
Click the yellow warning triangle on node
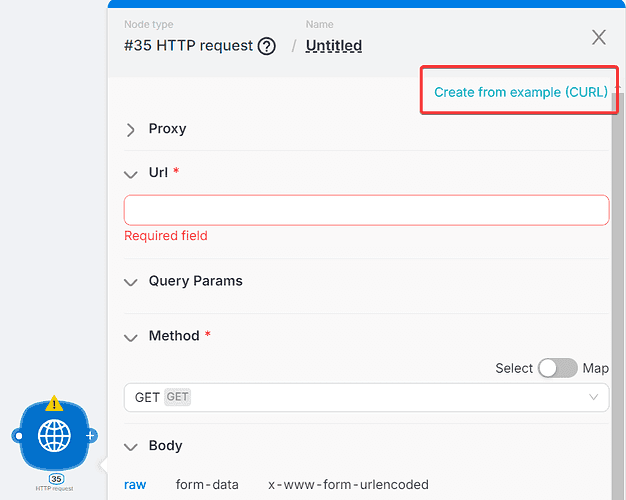[54, 404]
